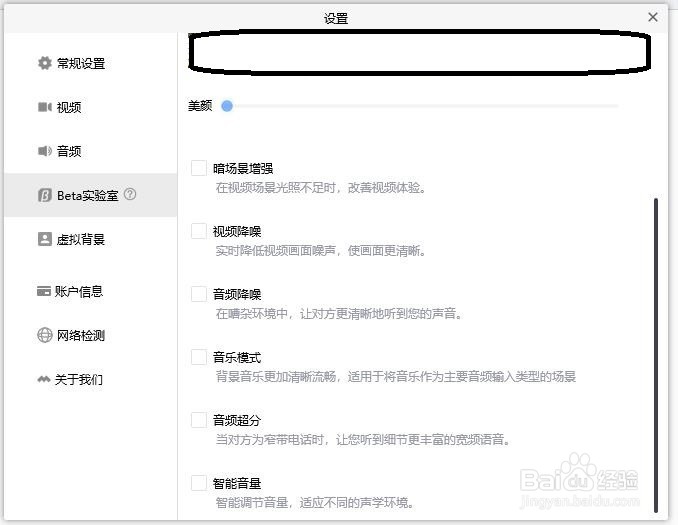The width and height of the screenshot is (678, 525).
Task: Open the 常规设置 settings page
Action: click(90, 63)
